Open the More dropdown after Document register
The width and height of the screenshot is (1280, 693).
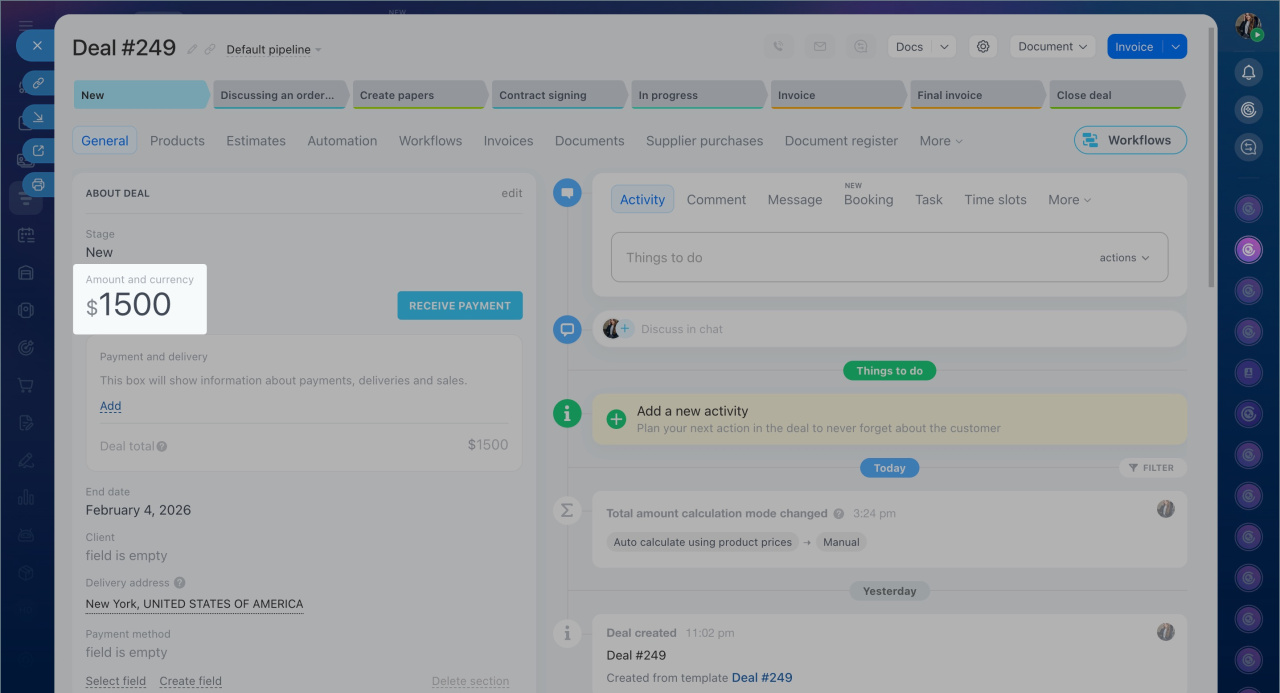(x=940, y=141)
